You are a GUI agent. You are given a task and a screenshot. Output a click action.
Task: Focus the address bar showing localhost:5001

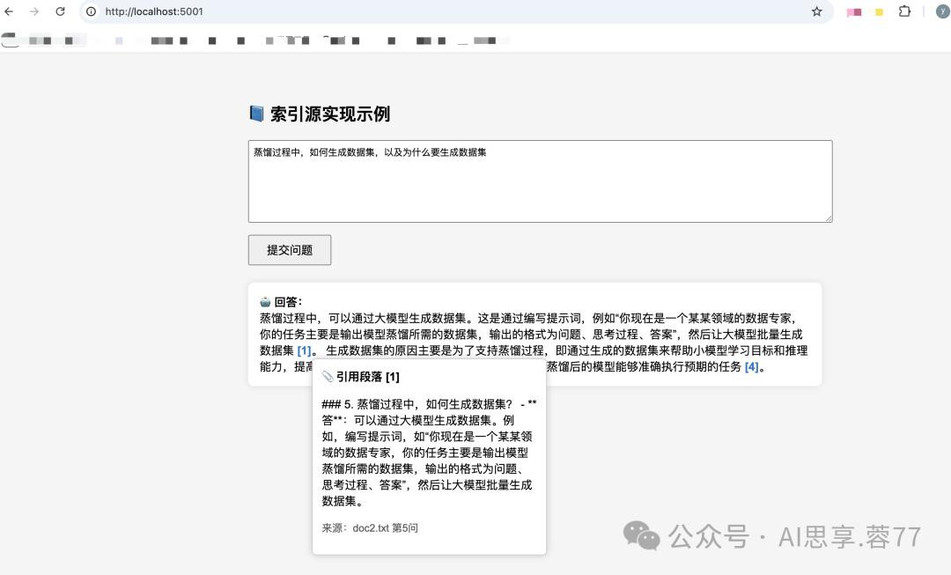455,12
